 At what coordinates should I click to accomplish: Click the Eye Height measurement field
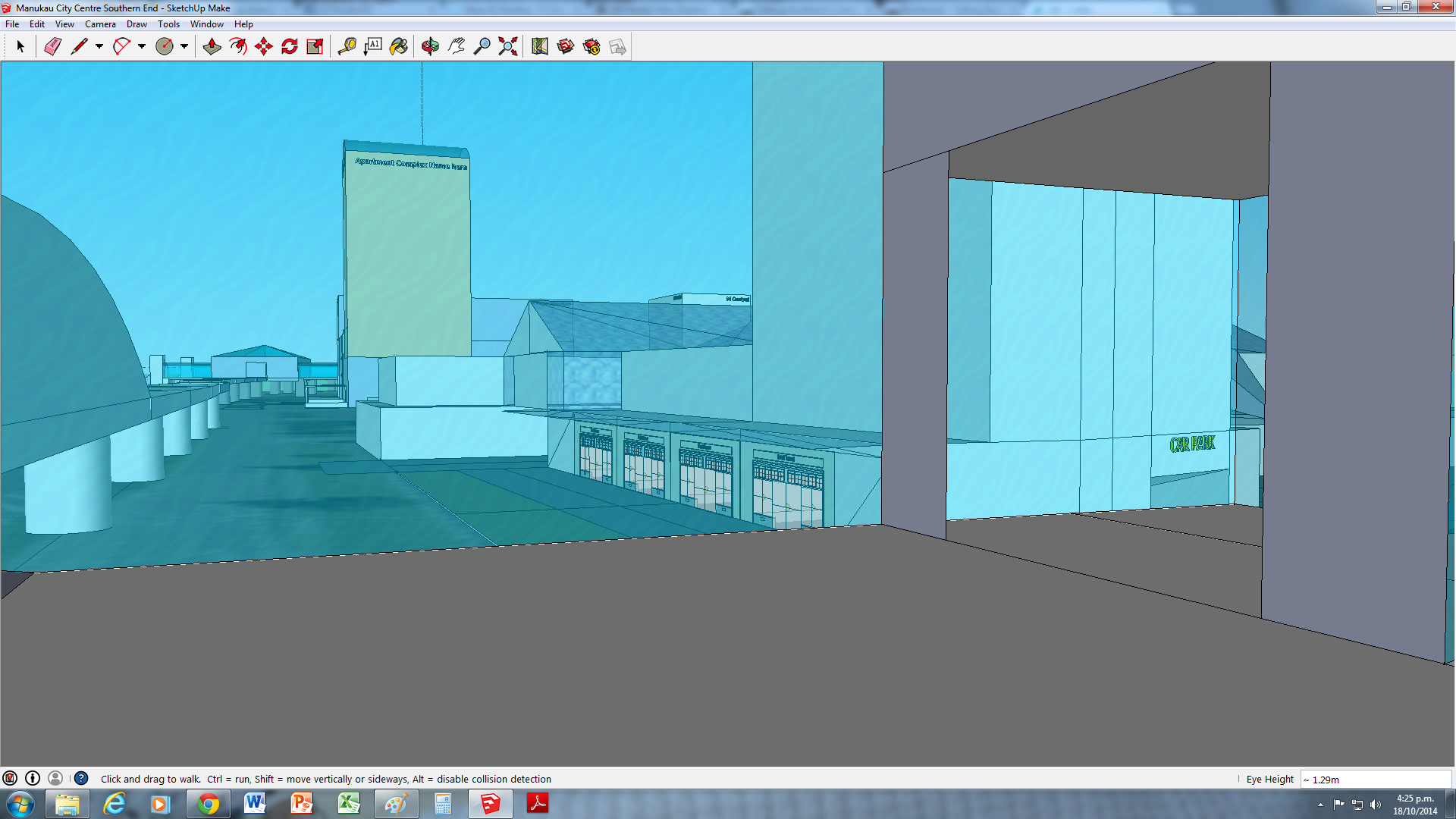click(1375, 780)
